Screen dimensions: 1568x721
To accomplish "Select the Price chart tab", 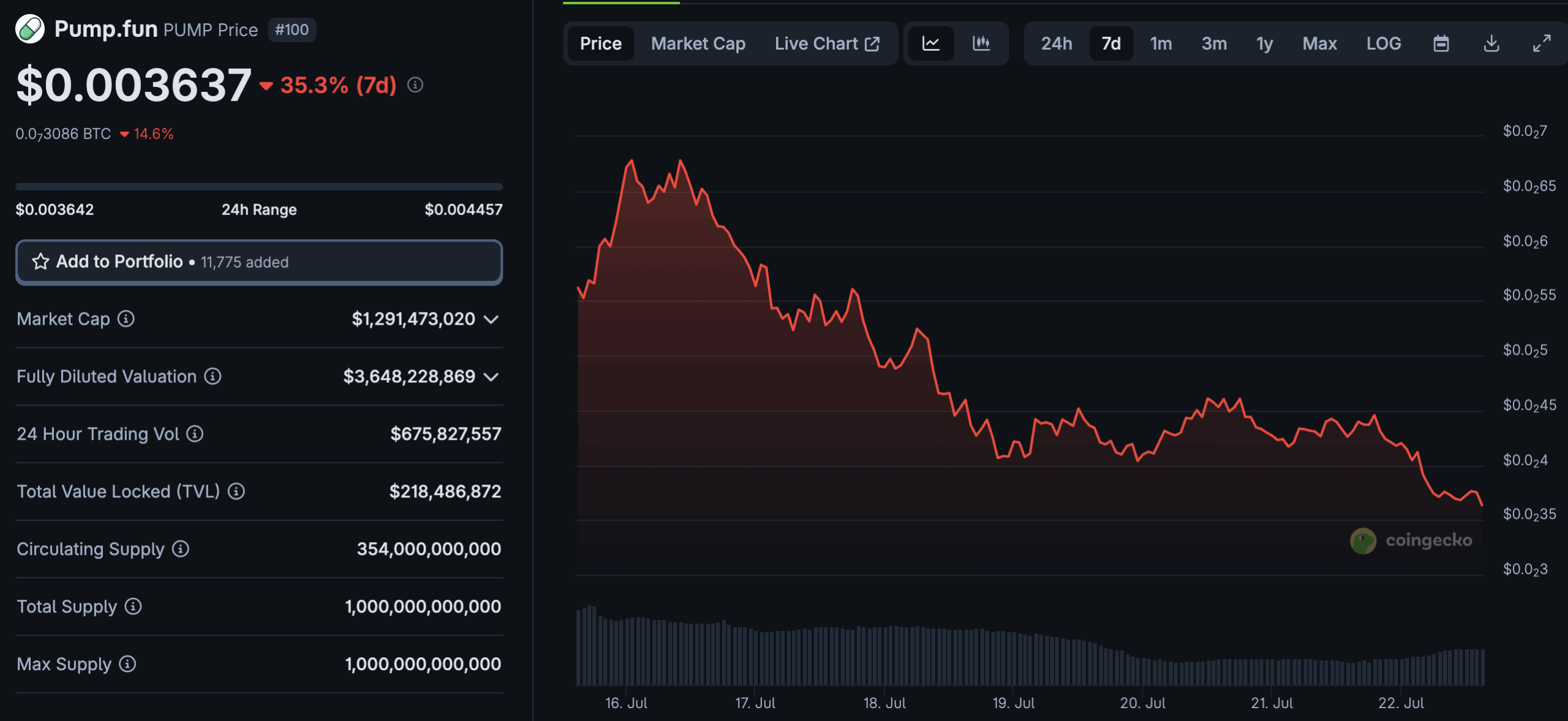I will click(x=600, y=43).
